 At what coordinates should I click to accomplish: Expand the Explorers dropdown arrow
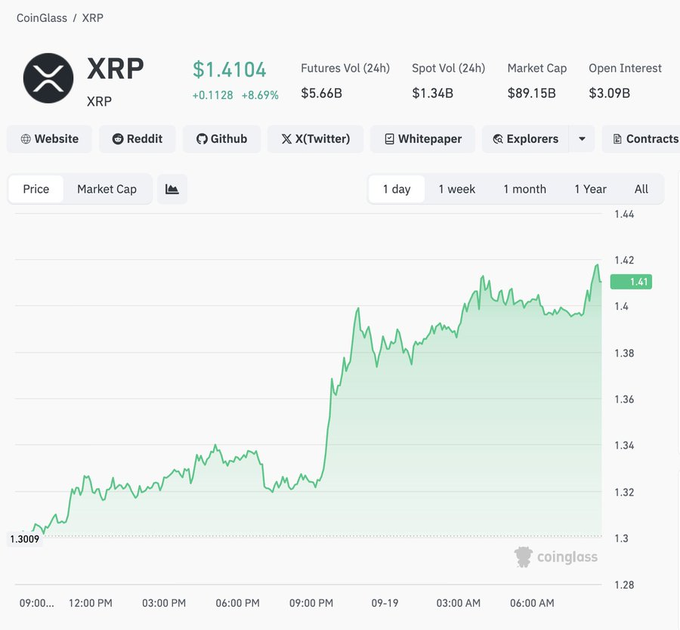(582, 139)
